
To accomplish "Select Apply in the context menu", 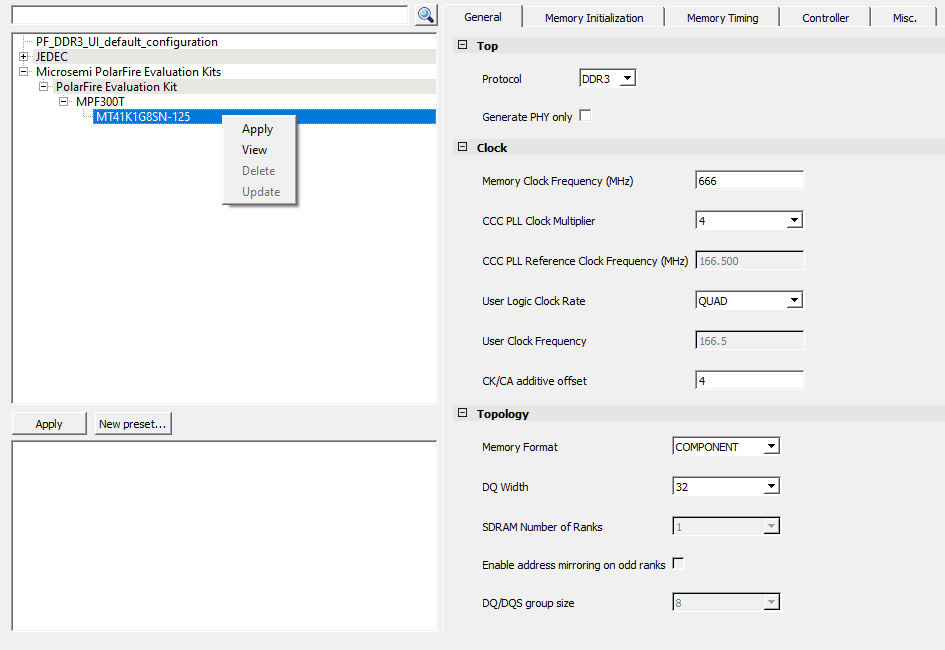I will pos(257,129).
